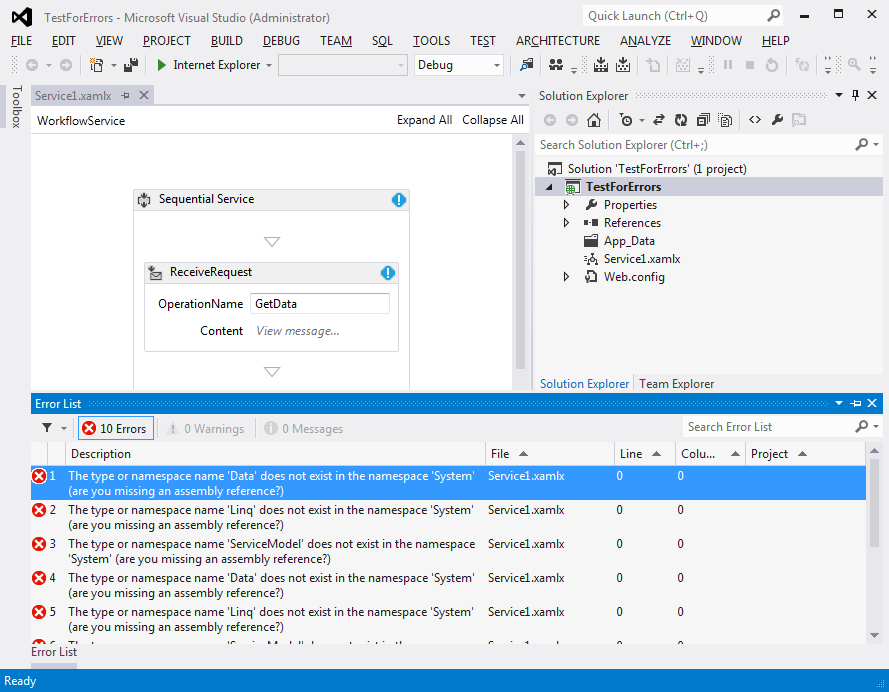Click the Search Error List box

(768, 427)
